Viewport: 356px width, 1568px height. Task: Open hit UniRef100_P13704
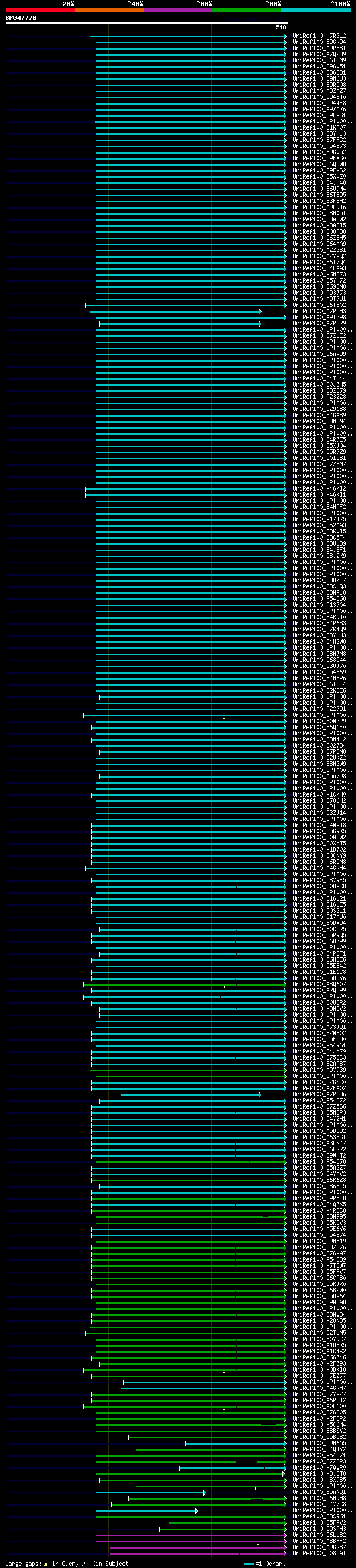point(319,605)
